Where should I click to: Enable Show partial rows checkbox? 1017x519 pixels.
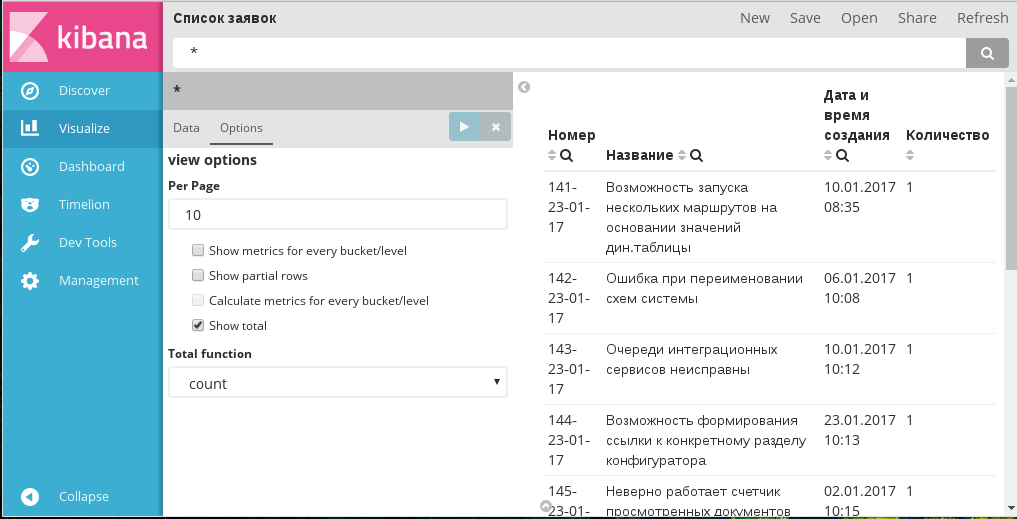(198, 275)
